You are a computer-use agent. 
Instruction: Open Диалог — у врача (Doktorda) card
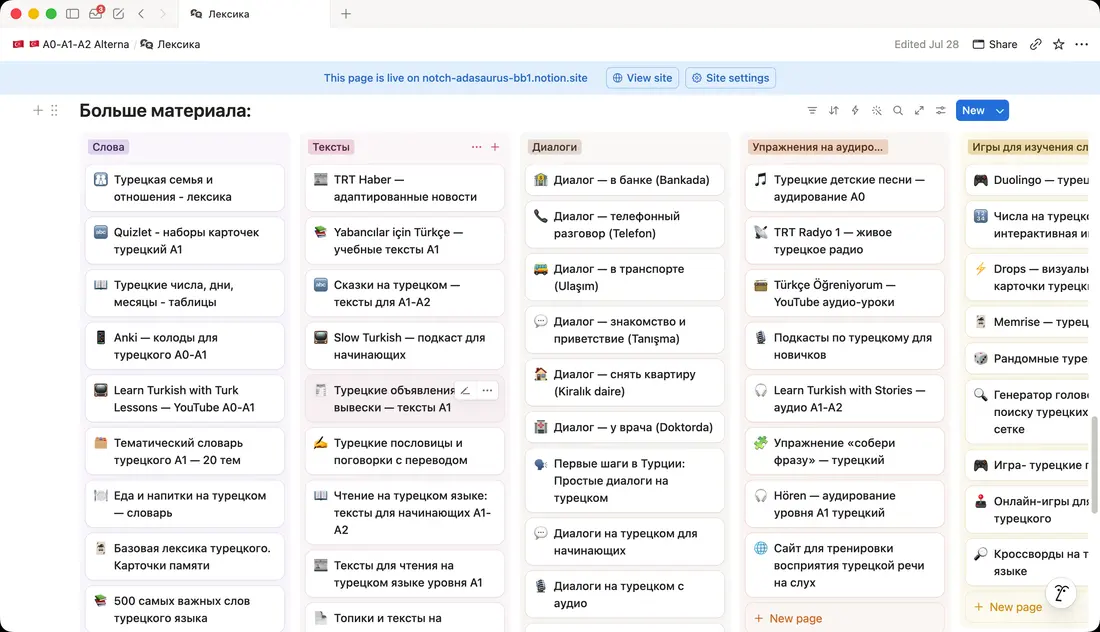point(624,427)
